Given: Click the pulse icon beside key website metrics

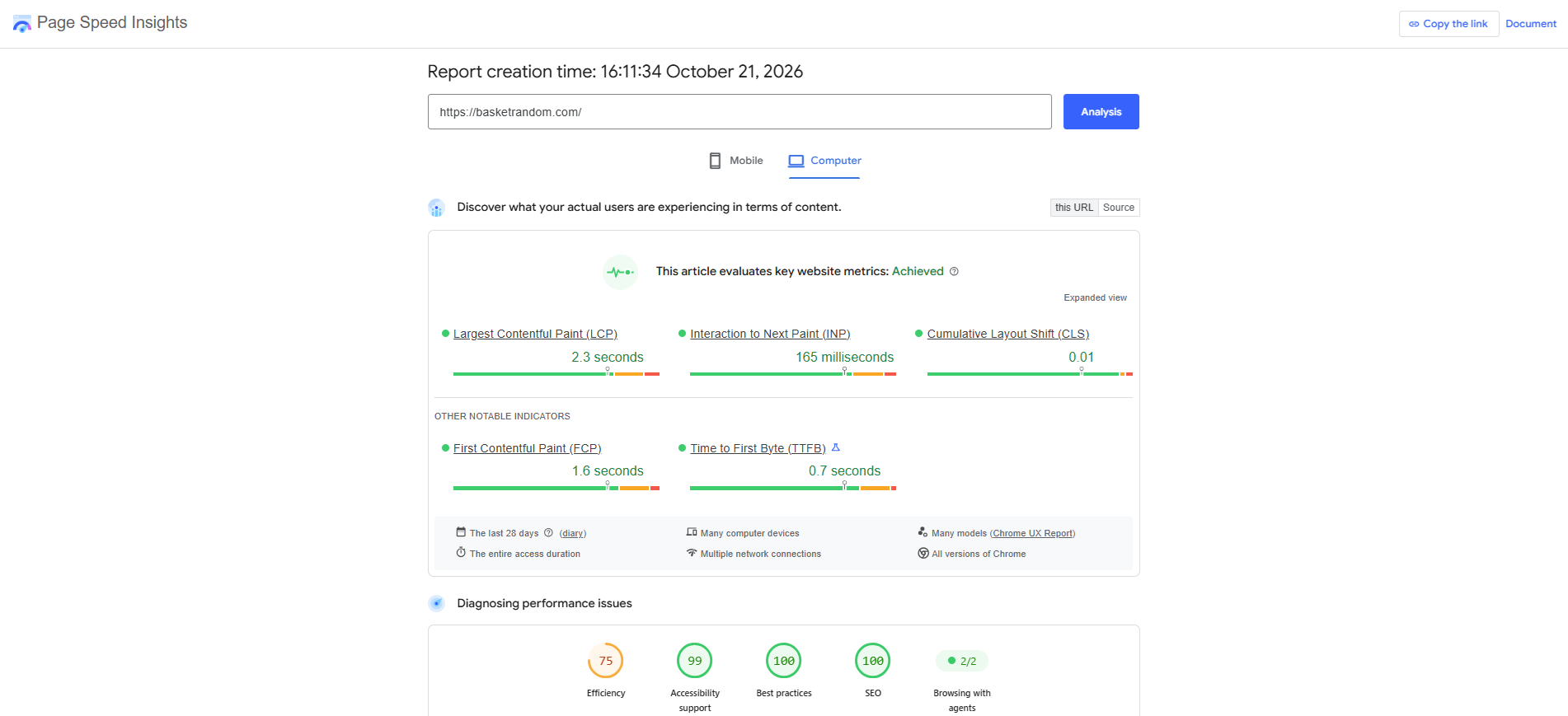Looking at the screenshot, I should pyautogui.click(x=621, y=272).
